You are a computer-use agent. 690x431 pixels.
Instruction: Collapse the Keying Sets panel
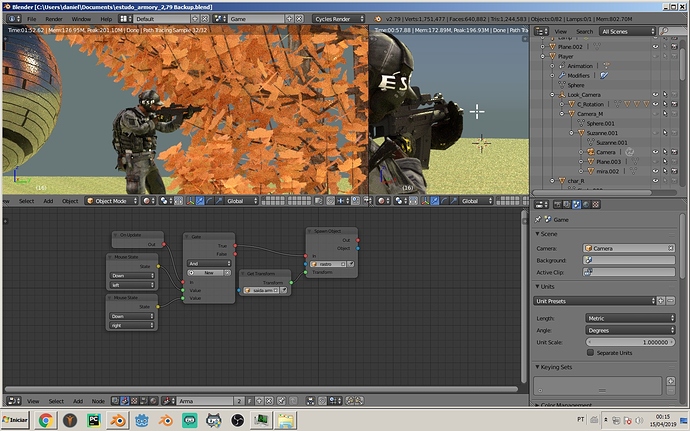click(x=554, y=367)
